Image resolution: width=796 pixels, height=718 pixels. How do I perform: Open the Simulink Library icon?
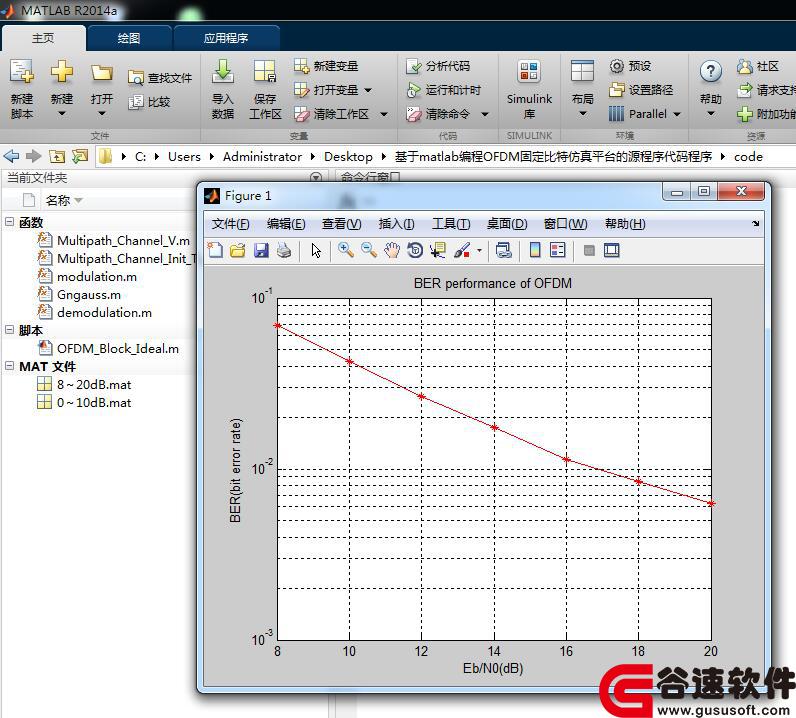pos(528,71)
